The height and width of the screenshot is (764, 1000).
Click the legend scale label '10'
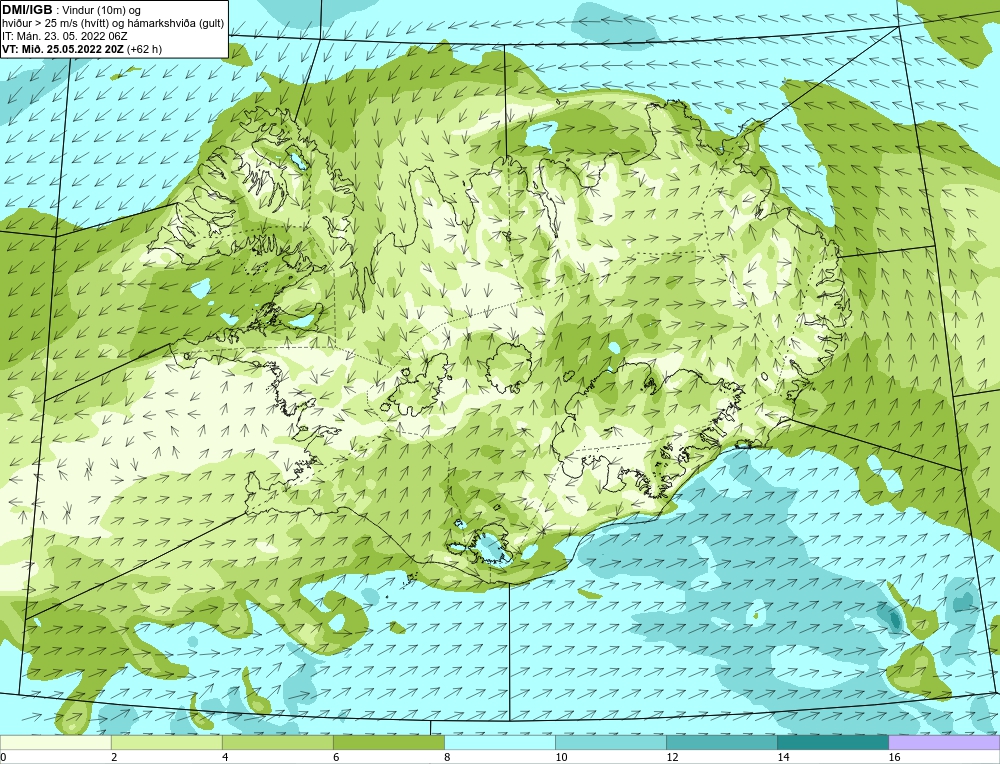click(561, 758)
